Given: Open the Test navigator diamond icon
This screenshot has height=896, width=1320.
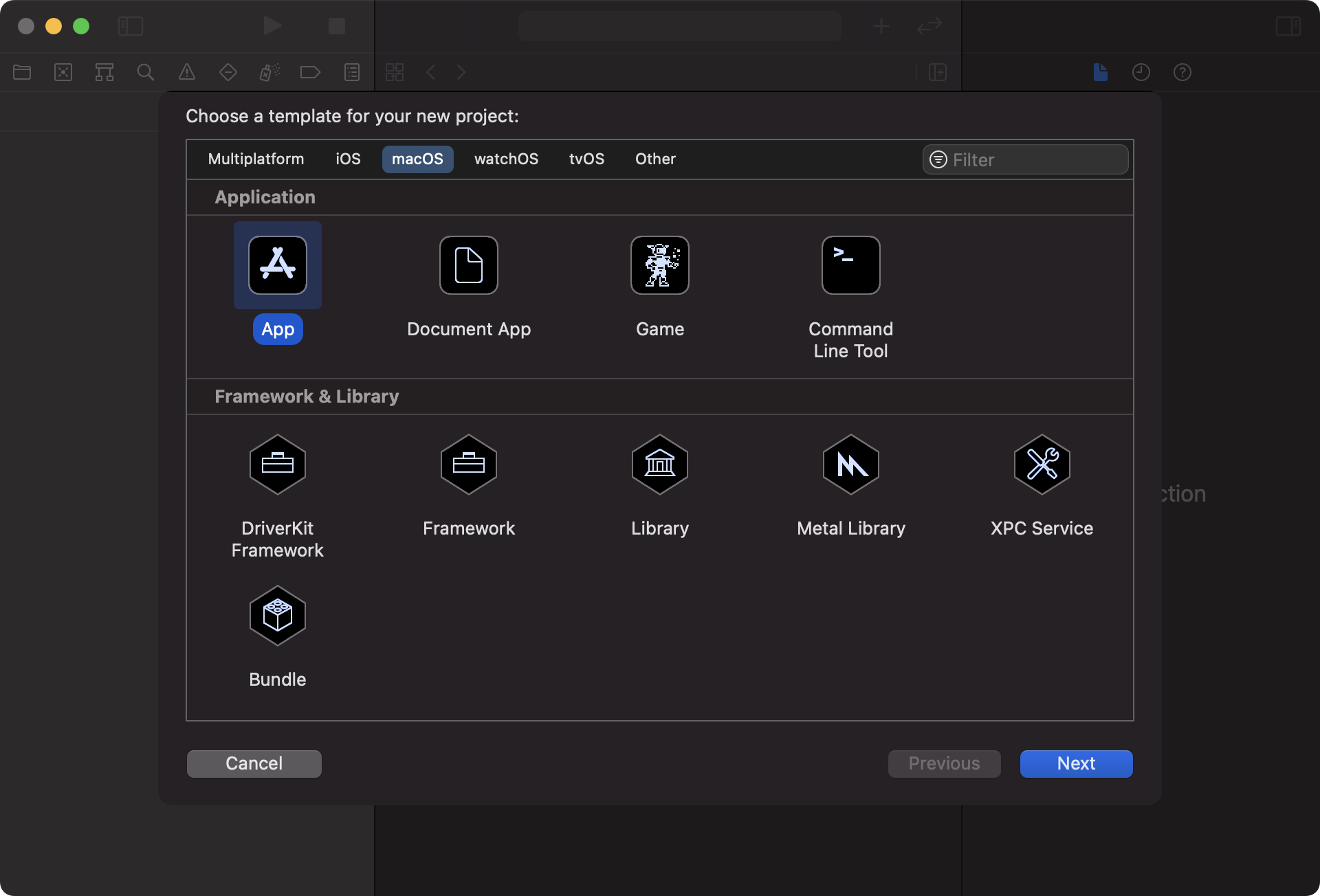Looking at the screenshot, I should coord(228,72).
